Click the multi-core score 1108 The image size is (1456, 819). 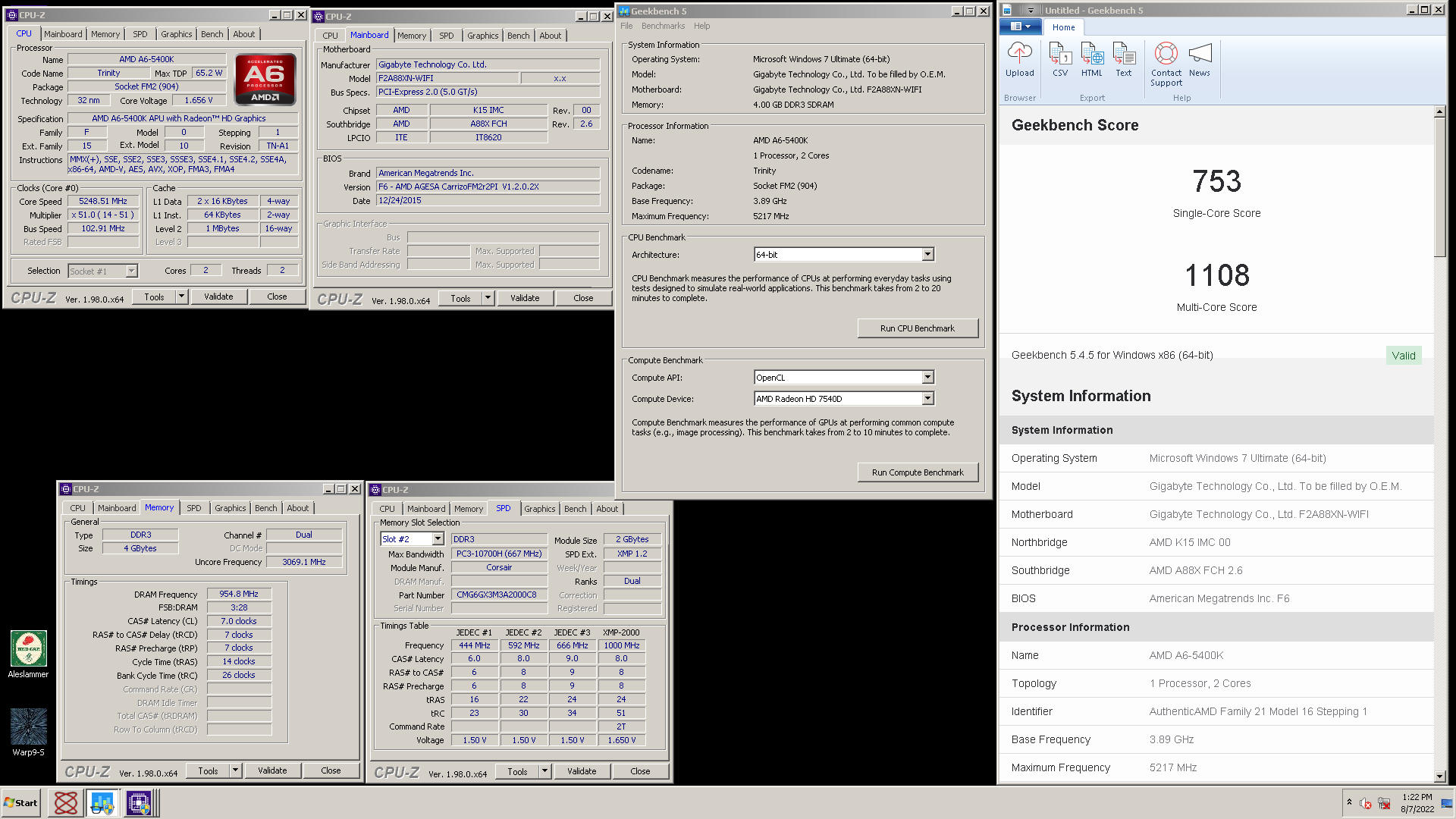pyautogui.click(x=1216, y=275)
